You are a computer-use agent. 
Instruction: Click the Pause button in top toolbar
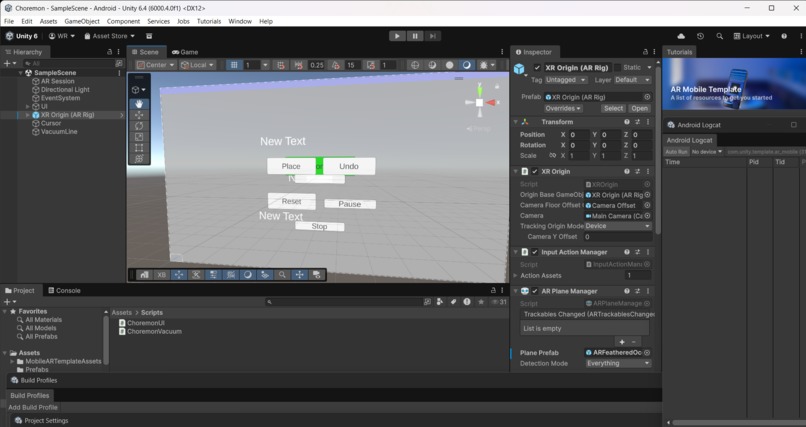point(415,36)
